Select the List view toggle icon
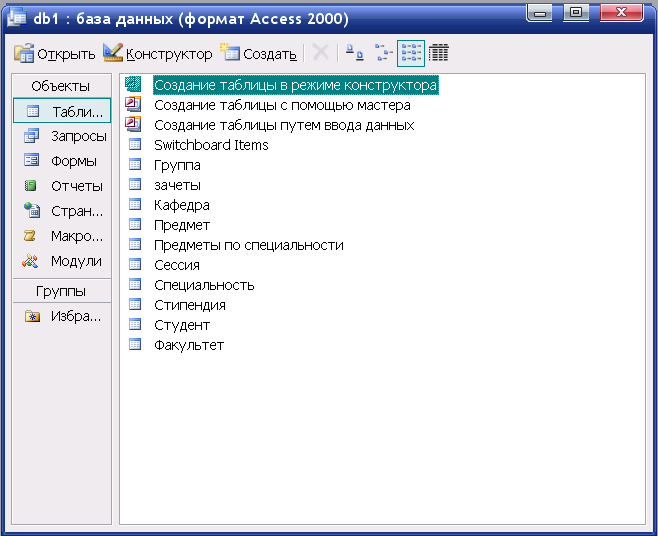This screenshot has height=536, width=658. coord(411,53)
